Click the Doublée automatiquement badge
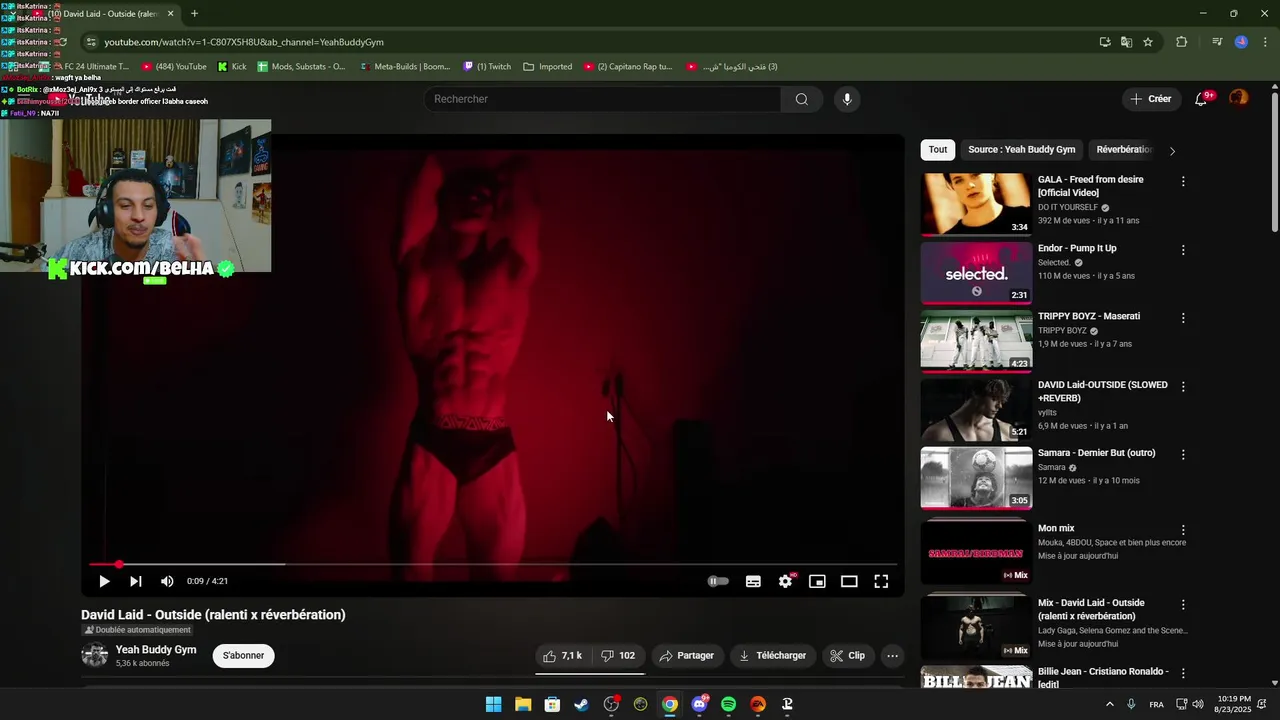The image size is (1280, 720). click(x=137, y=630)
